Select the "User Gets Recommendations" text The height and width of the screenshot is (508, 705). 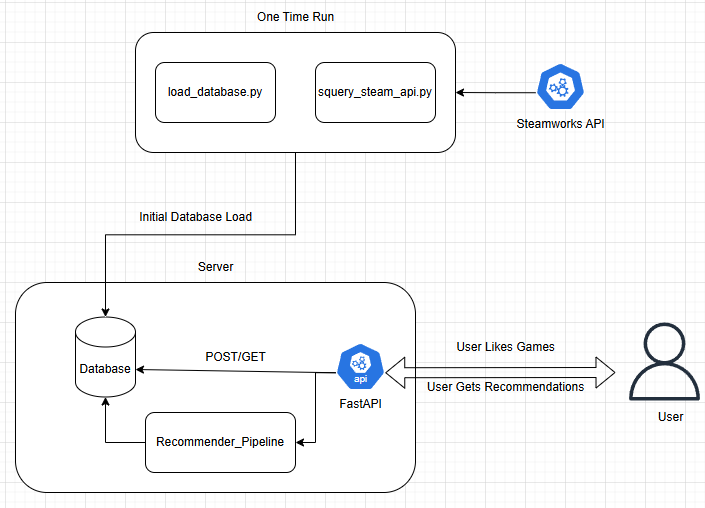click(x=505, y=387)
